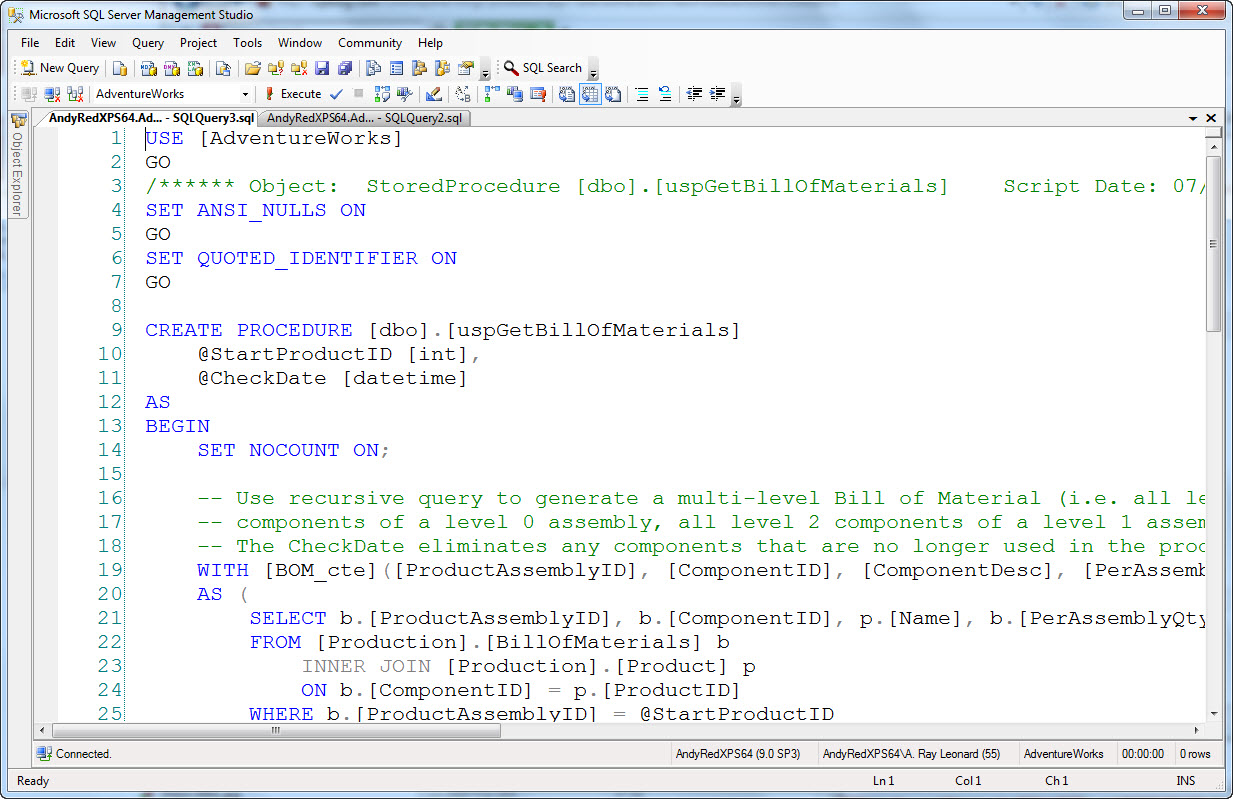1233x799 pixels.
Task: Save the current query with floppy icon
Action: 322,68
